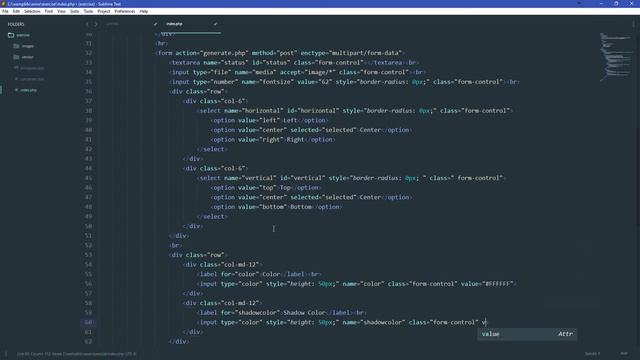Click "shadowcolor" name attribute on line 60
640x360 pixels.
pos(383,322)
